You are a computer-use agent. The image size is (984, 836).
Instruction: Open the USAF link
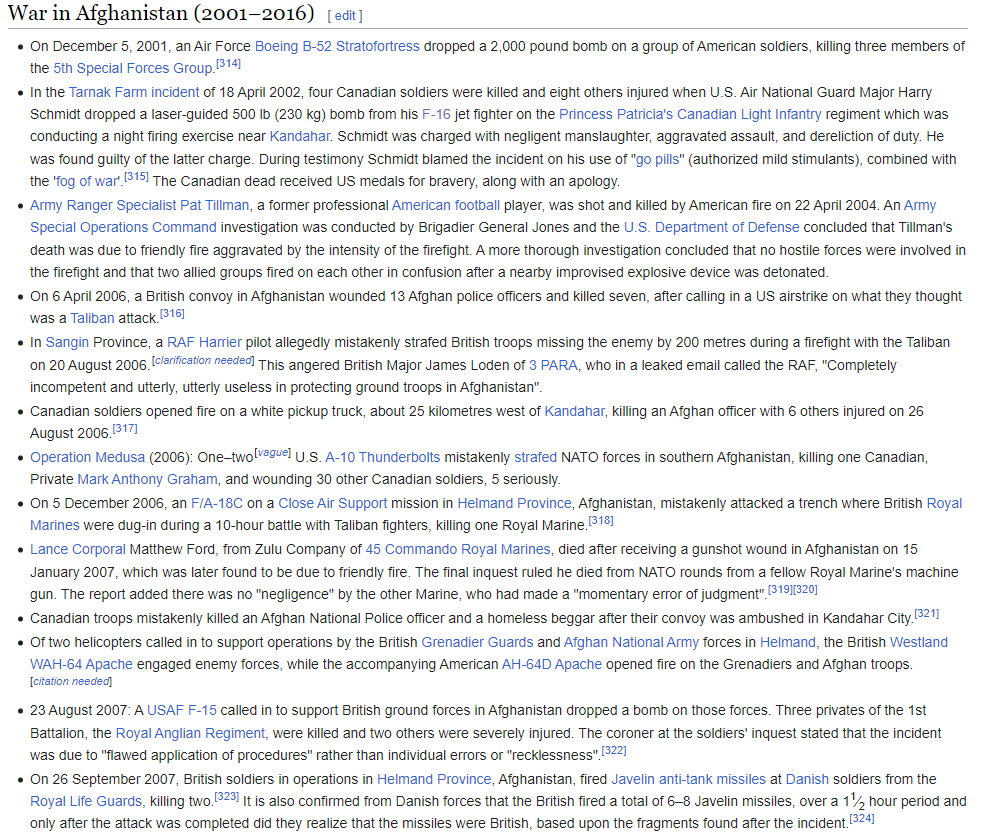pyautogui.click(x=166, y=710)
